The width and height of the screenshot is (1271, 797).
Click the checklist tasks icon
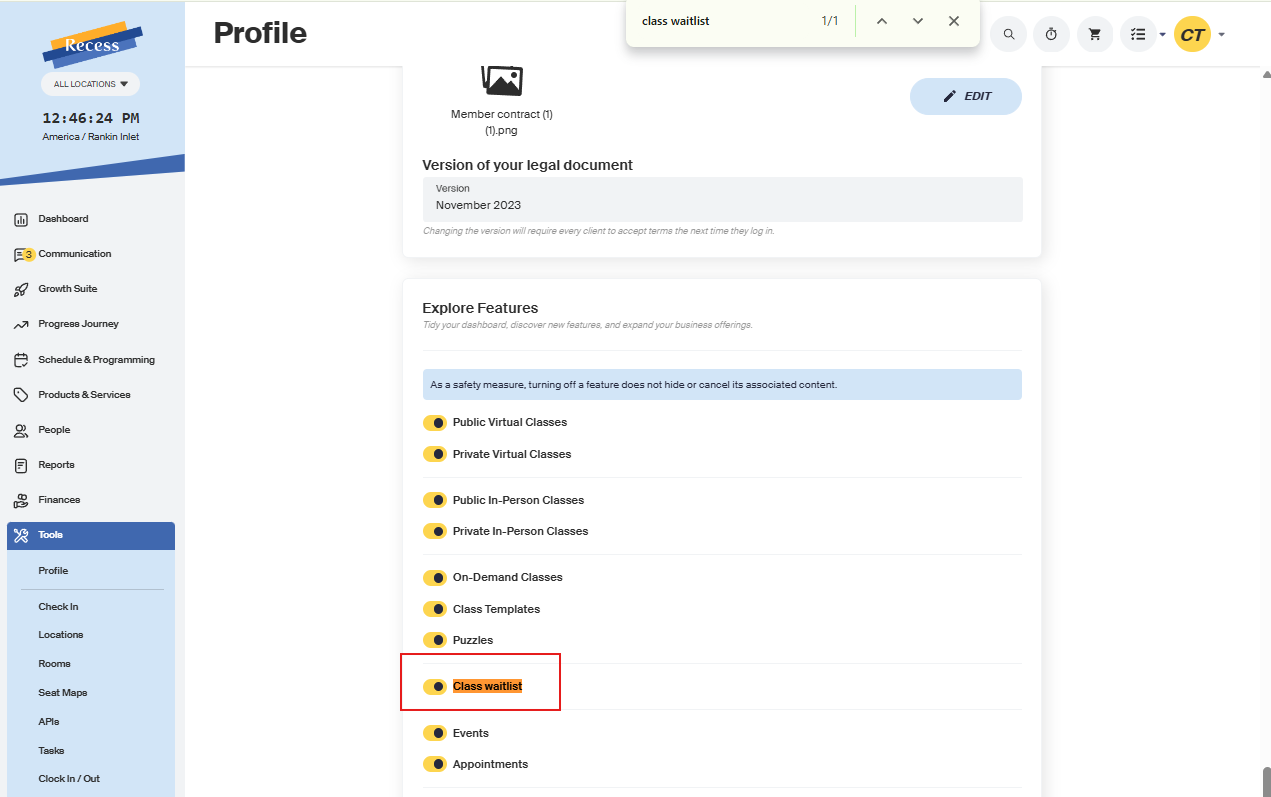(1138, 34)
